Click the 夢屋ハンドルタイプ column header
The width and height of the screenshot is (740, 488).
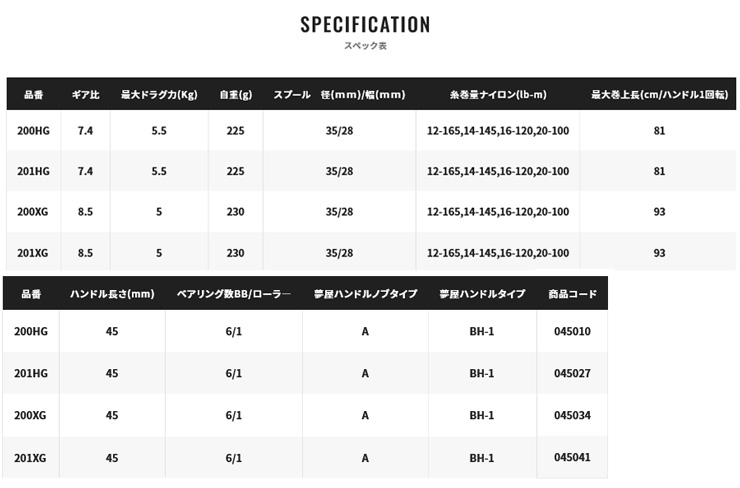(482, 294)
